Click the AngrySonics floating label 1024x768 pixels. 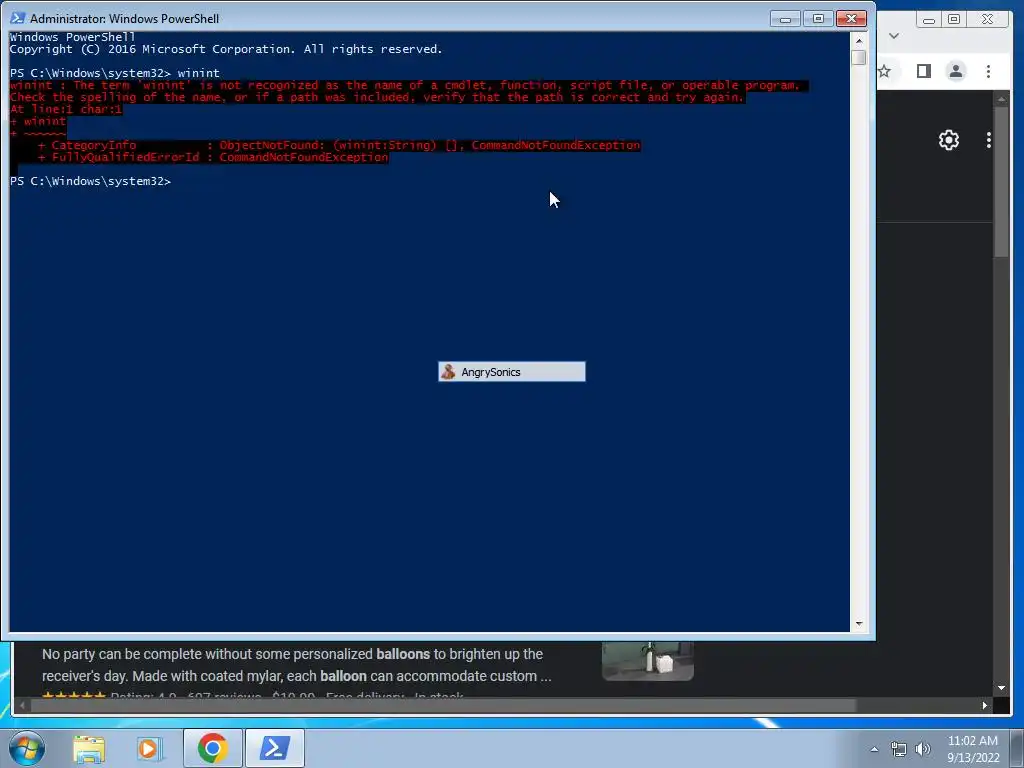coord(511,372)
